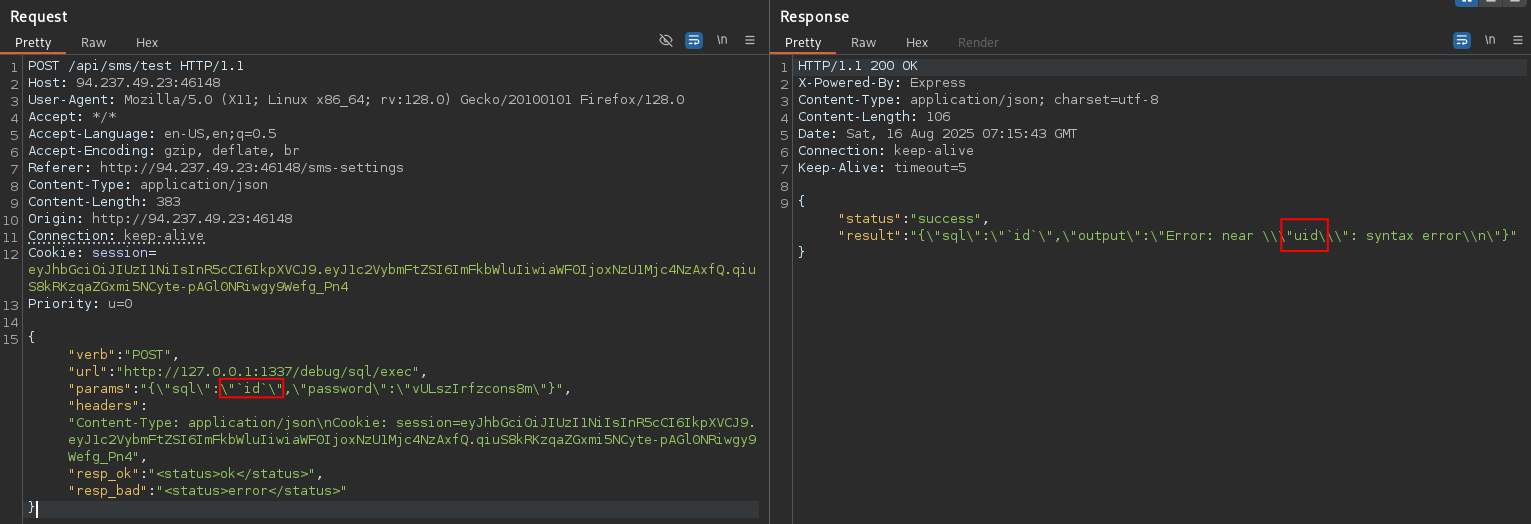Toggle word wrap in Request panel
1531x524 pixels.
coord(694,40)
